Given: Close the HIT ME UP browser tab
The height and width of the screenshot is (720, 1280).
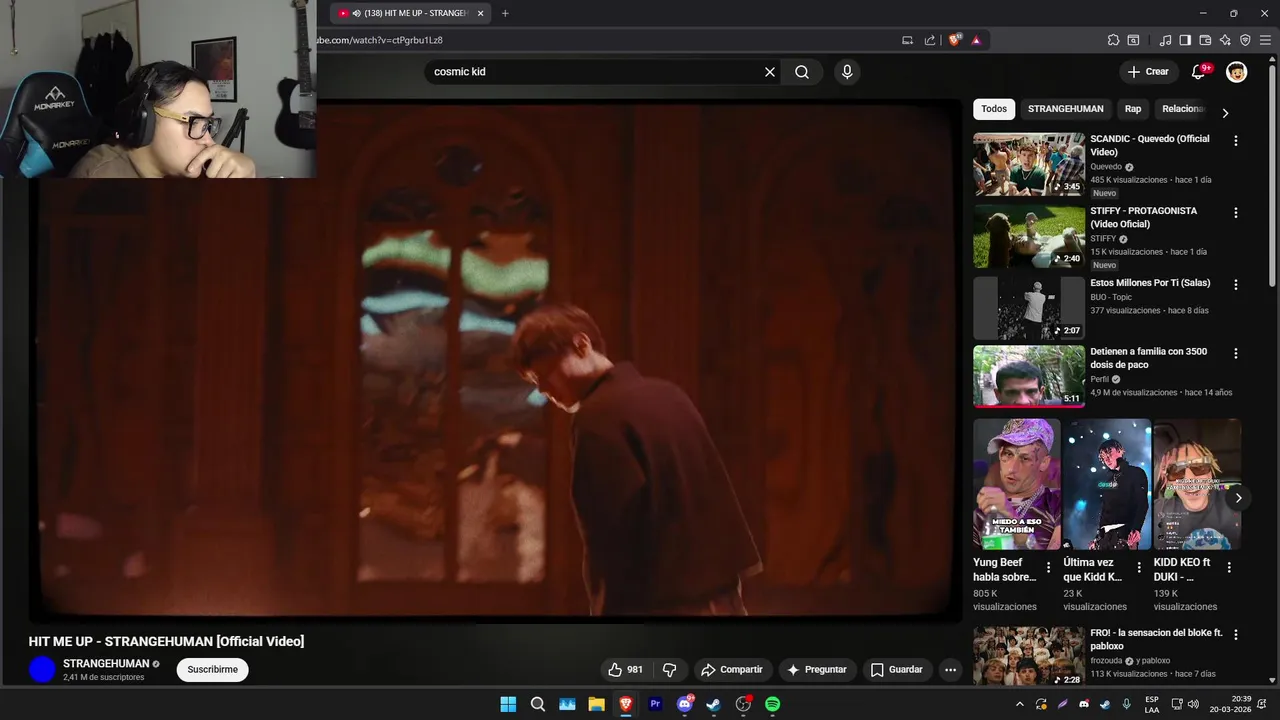Looking at the screenshot, I should 480,13.
